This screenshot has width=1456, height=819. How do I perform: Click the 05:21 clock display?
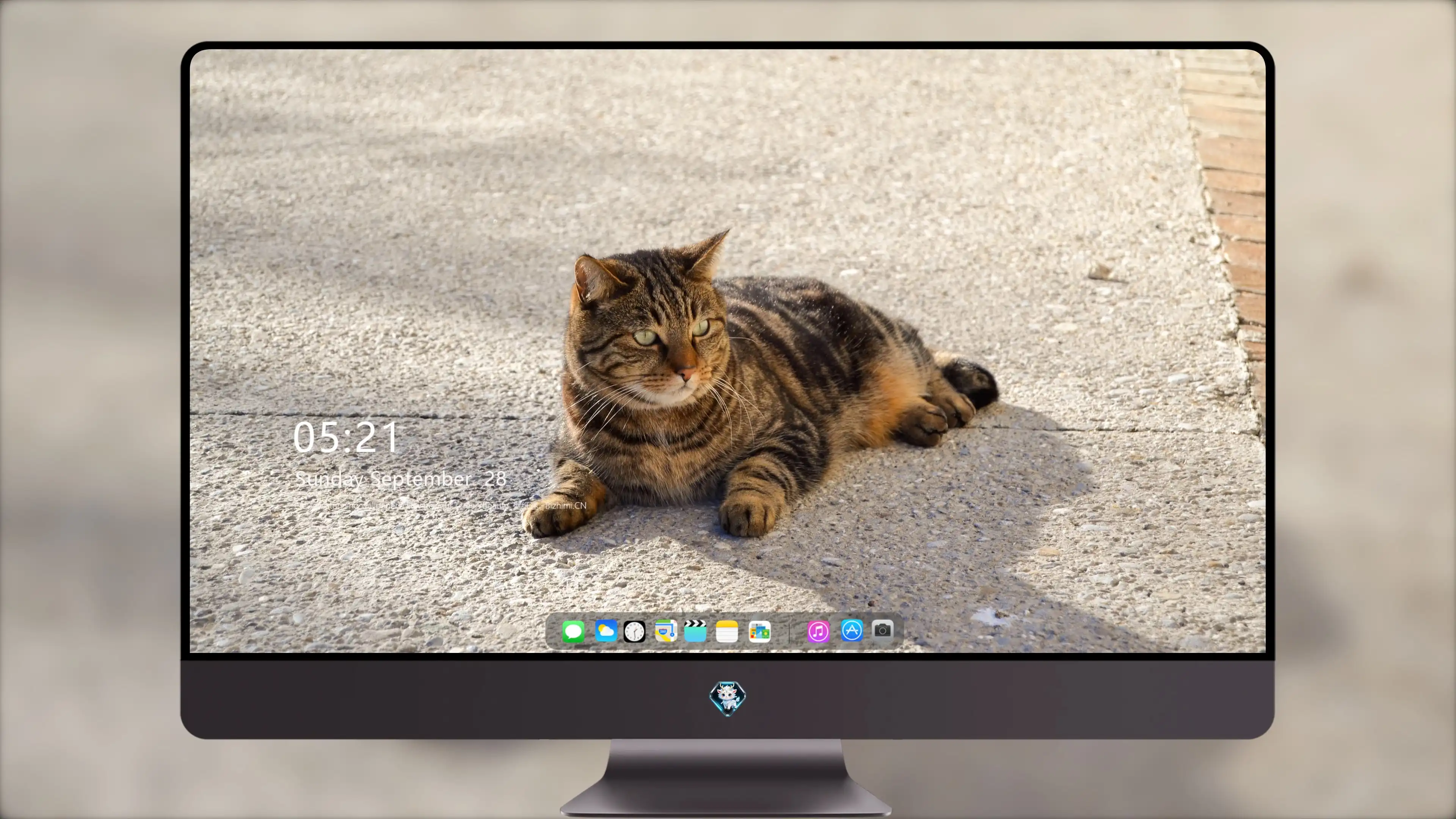tap(345, 437)
